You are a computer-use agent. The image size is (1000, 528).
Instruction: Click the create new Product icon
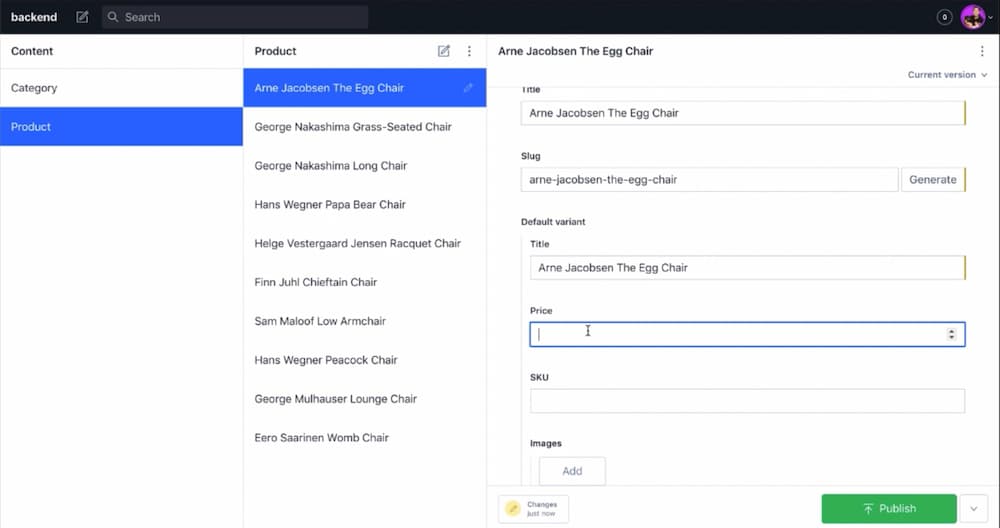click(x=444, y=51)
